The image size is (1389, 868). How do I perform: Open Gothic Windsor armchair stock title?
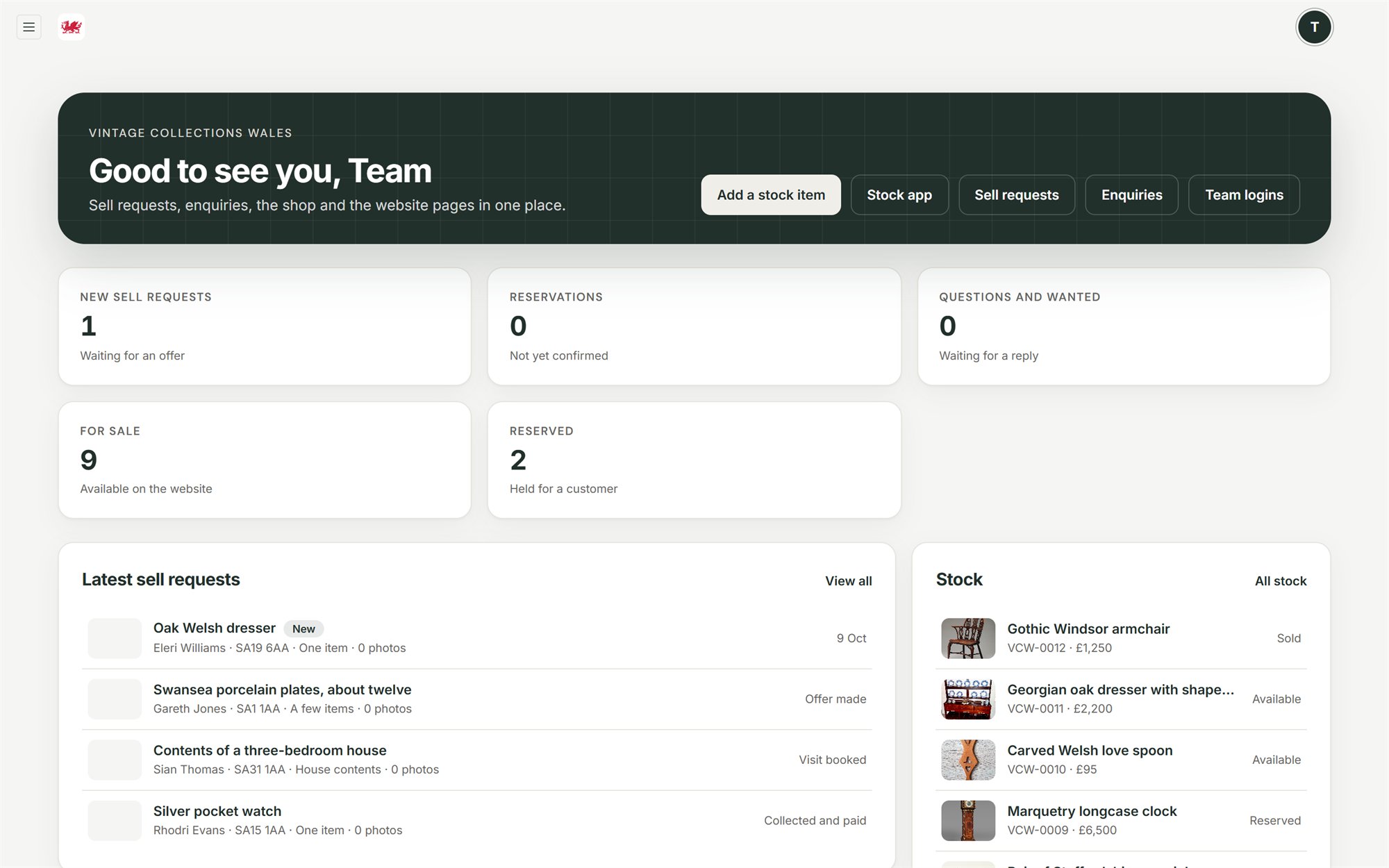1088,629
